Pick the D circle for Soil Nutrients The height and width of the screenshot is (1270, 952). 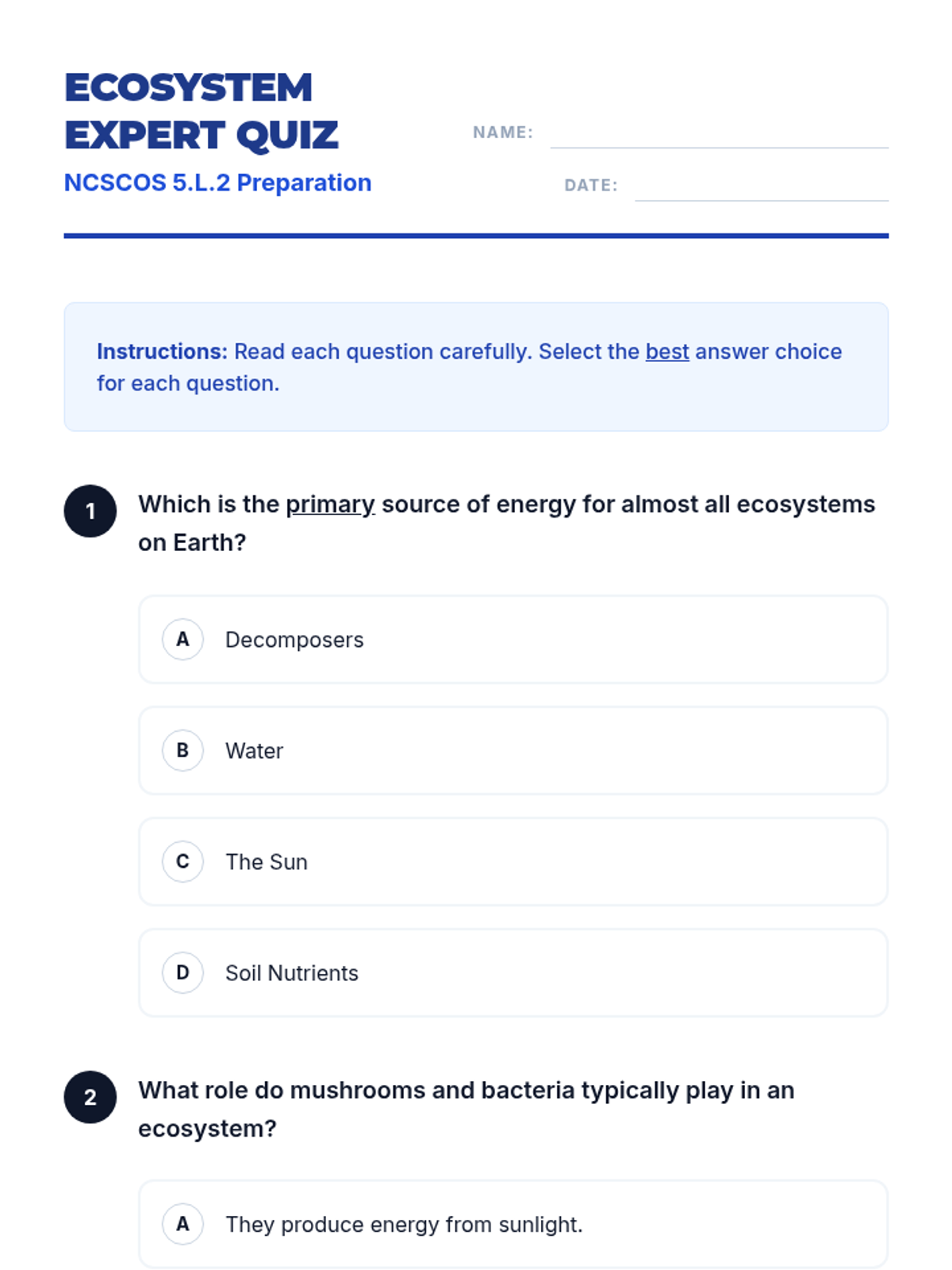182,972
